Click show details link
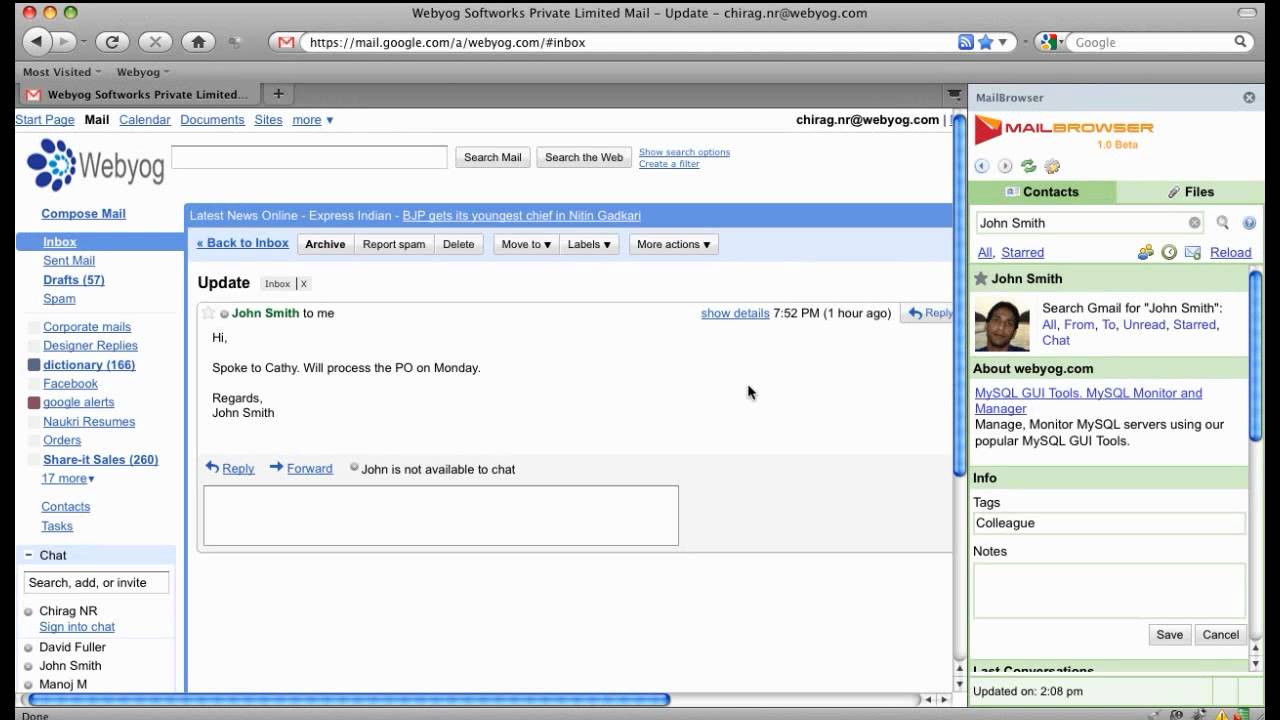 pos(735,313)
